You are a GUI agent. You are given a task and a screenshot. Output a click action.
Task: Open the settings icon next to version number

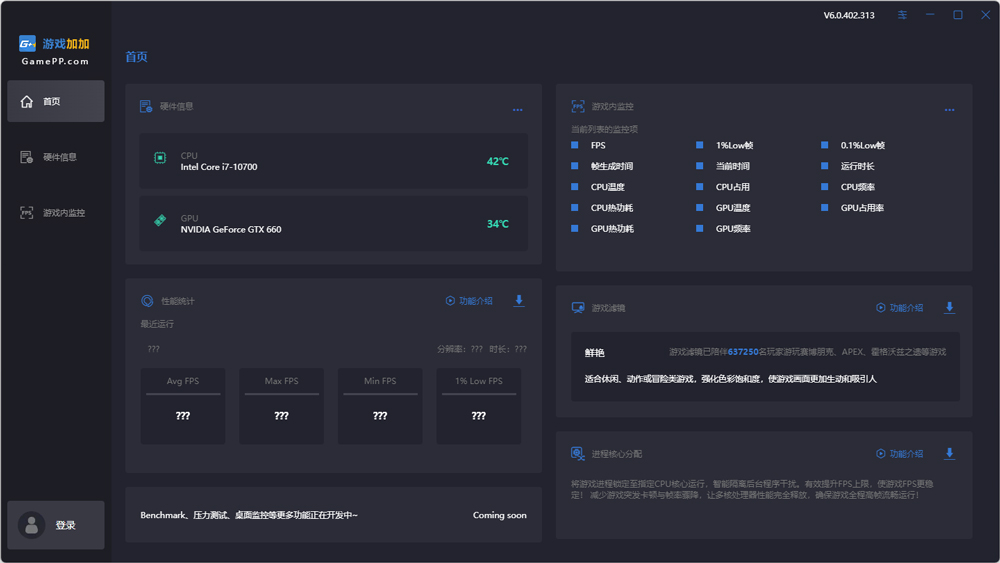tap(903, 15)
